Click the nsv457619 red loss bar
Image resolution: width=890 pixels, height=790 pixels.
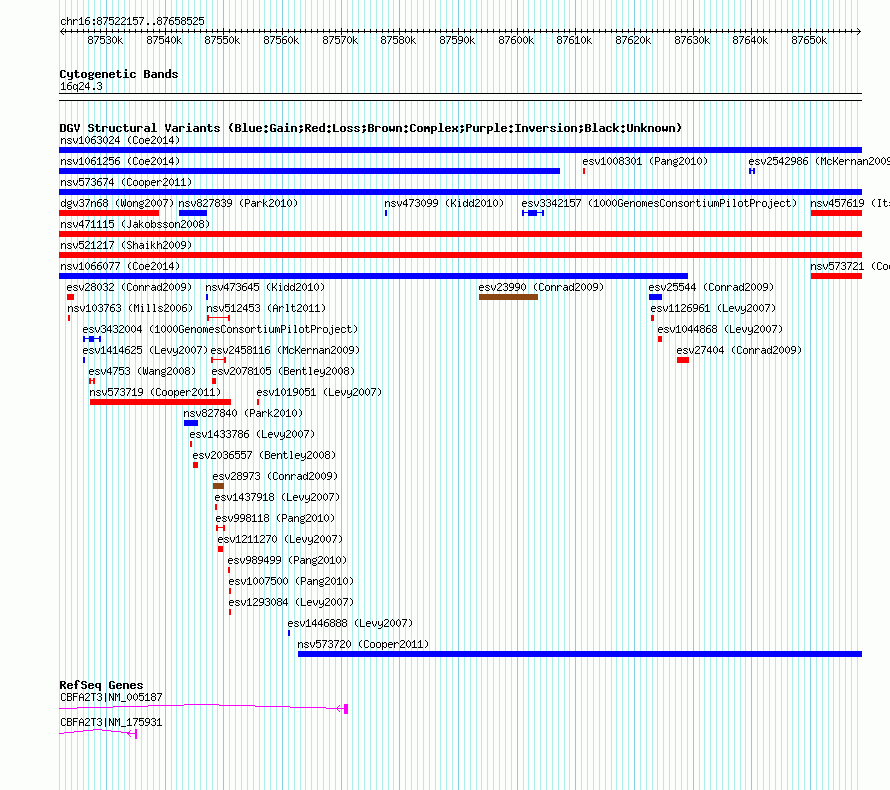(836, 213)
